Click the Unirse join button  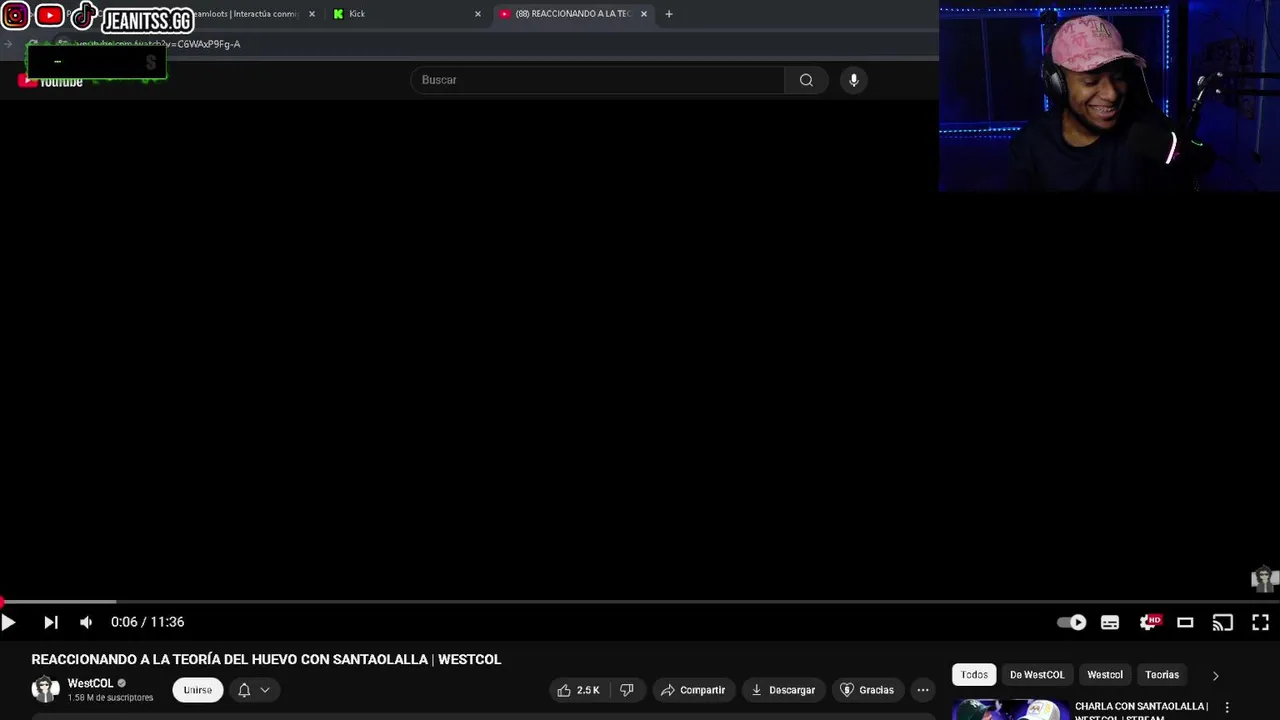click(198, 690)
